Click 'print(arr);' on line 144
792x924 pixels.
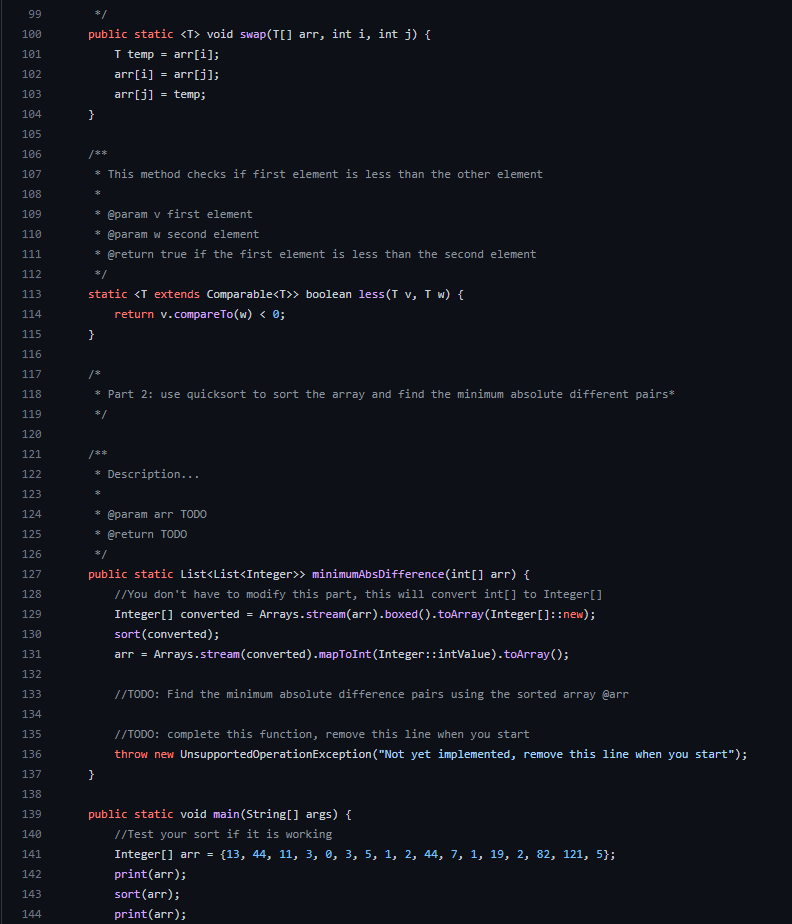(x=150, y=914)
